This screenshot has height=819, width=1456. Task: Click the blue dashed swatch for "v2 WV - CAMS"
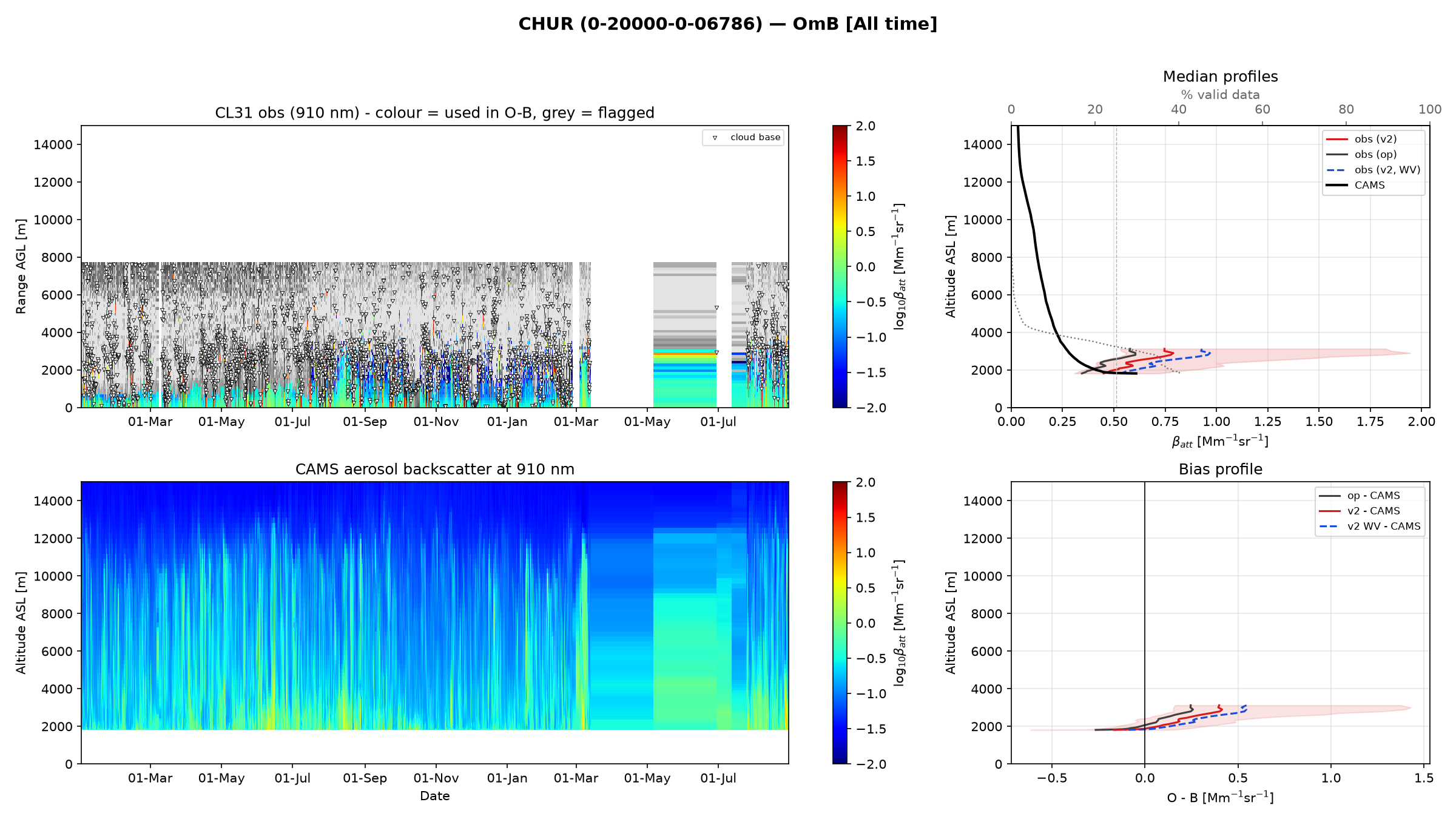pyautogui.click(x=1329, y=527)
